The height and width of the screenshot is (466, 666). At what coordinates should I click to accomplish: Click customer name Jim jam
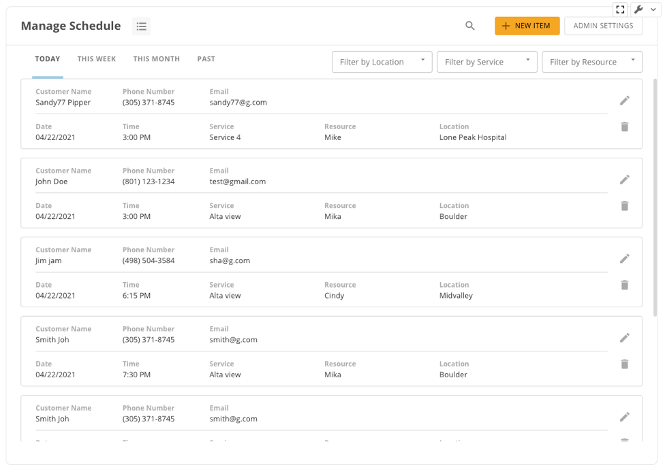48,260
